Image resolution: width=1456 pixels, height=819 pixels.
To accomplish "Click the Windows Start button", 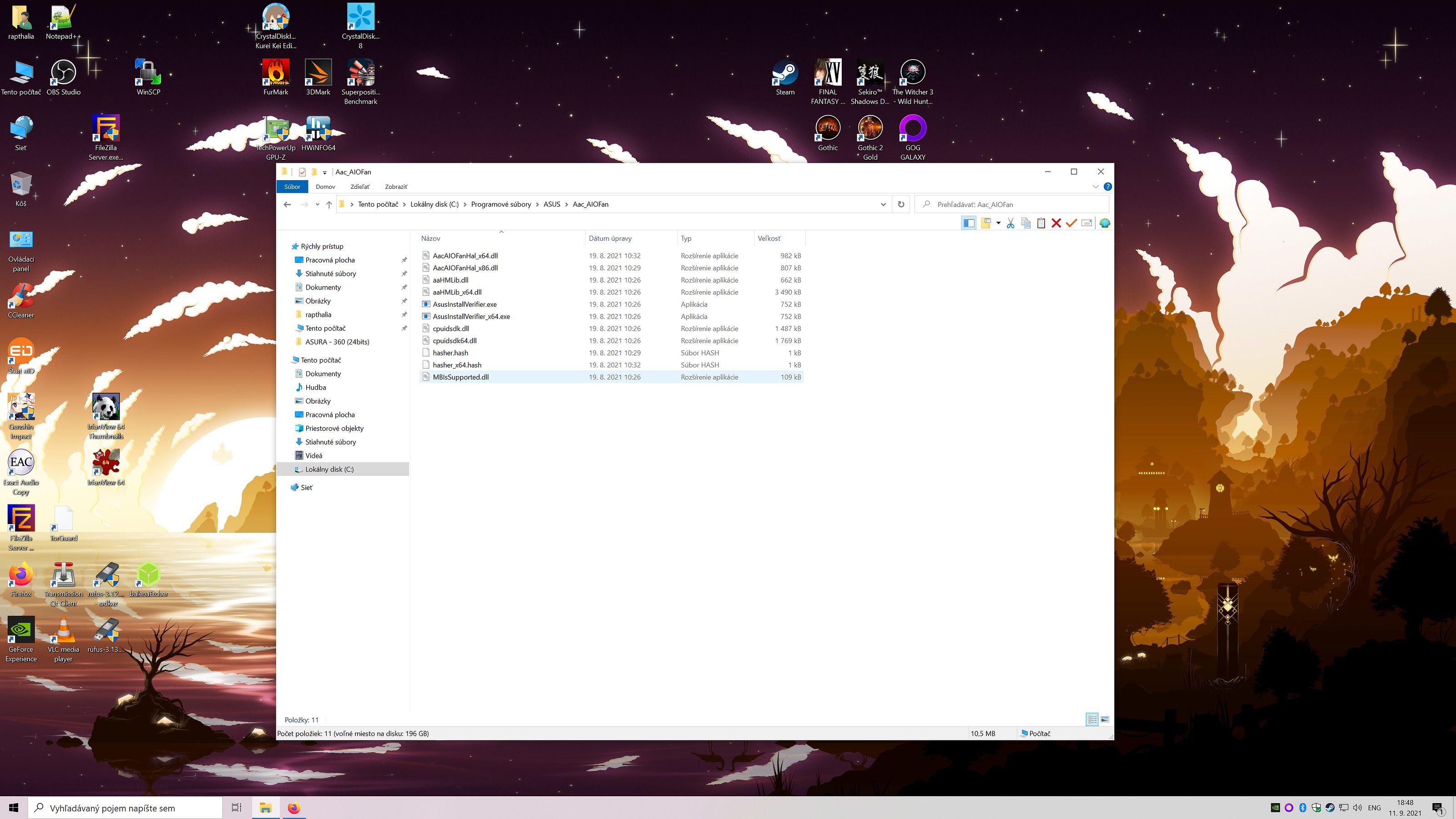I will pyautogui.click(x=14, y=808).
